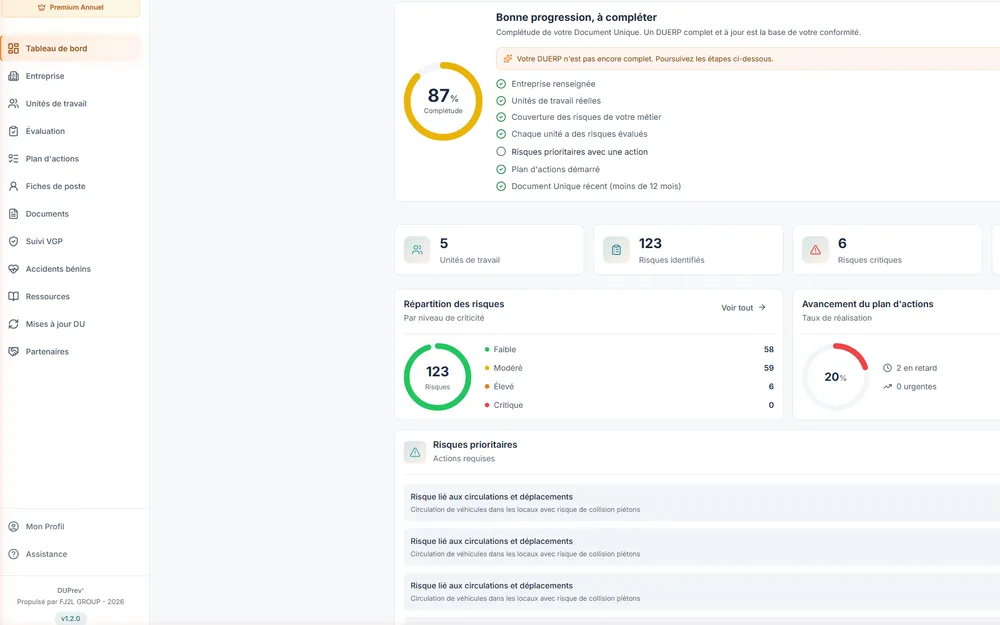Click the Risques prioritaires triangle icon
Image resolution: width=1000 pixels, height=625 pixels.
click(x=415, y=452)
